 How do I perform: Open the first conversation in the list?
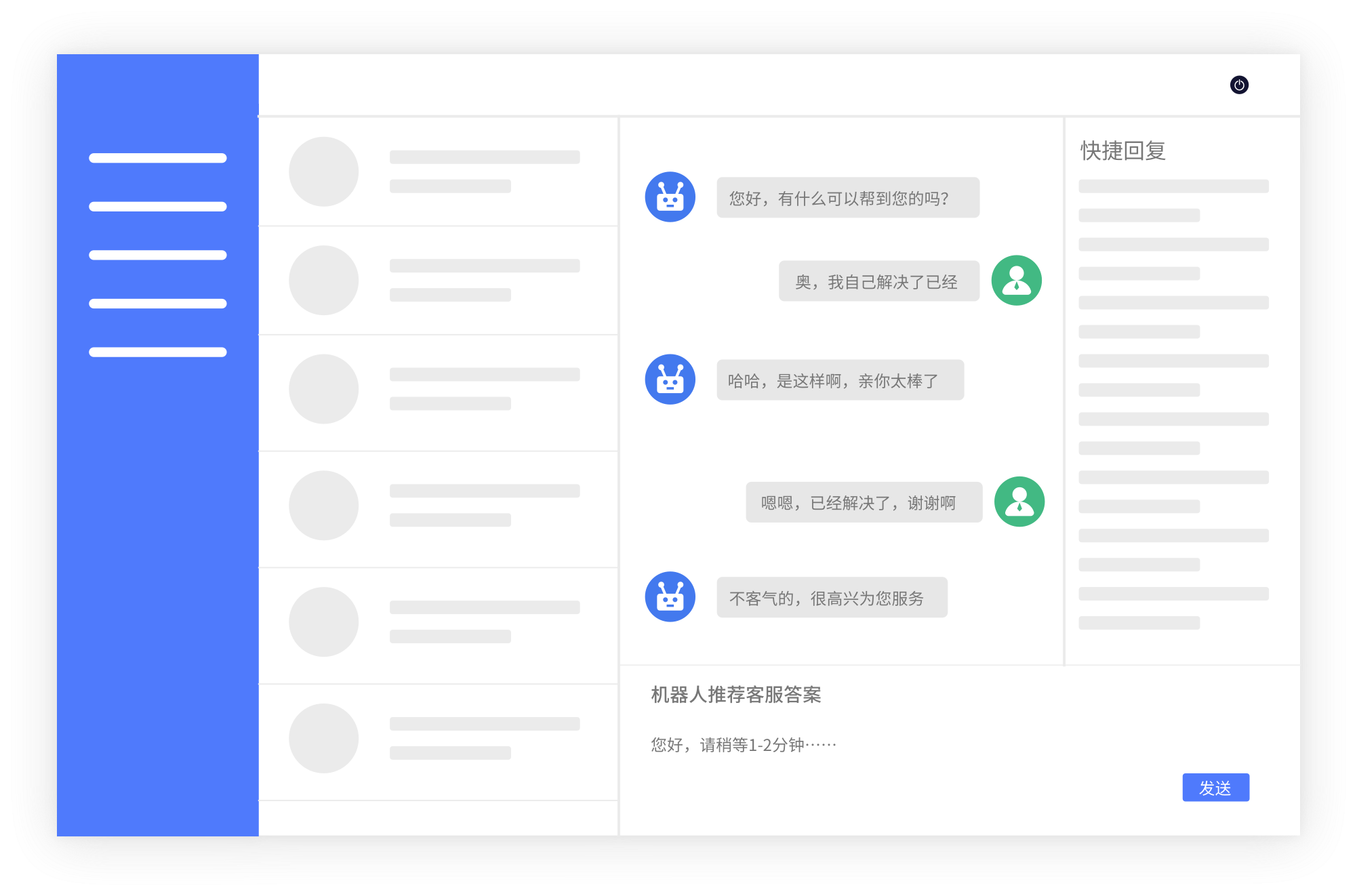(x=438, y=171)
